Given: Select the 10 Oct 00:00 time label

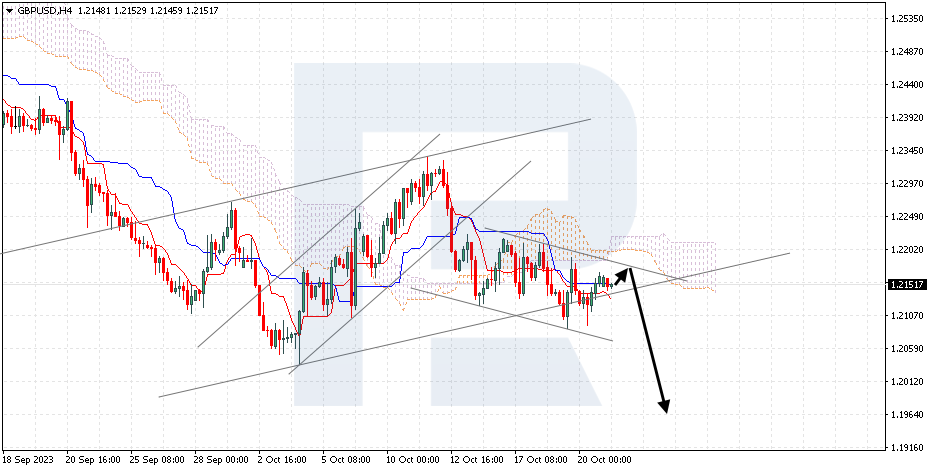Looking at the screenshot, I should (x=414, y=460).
